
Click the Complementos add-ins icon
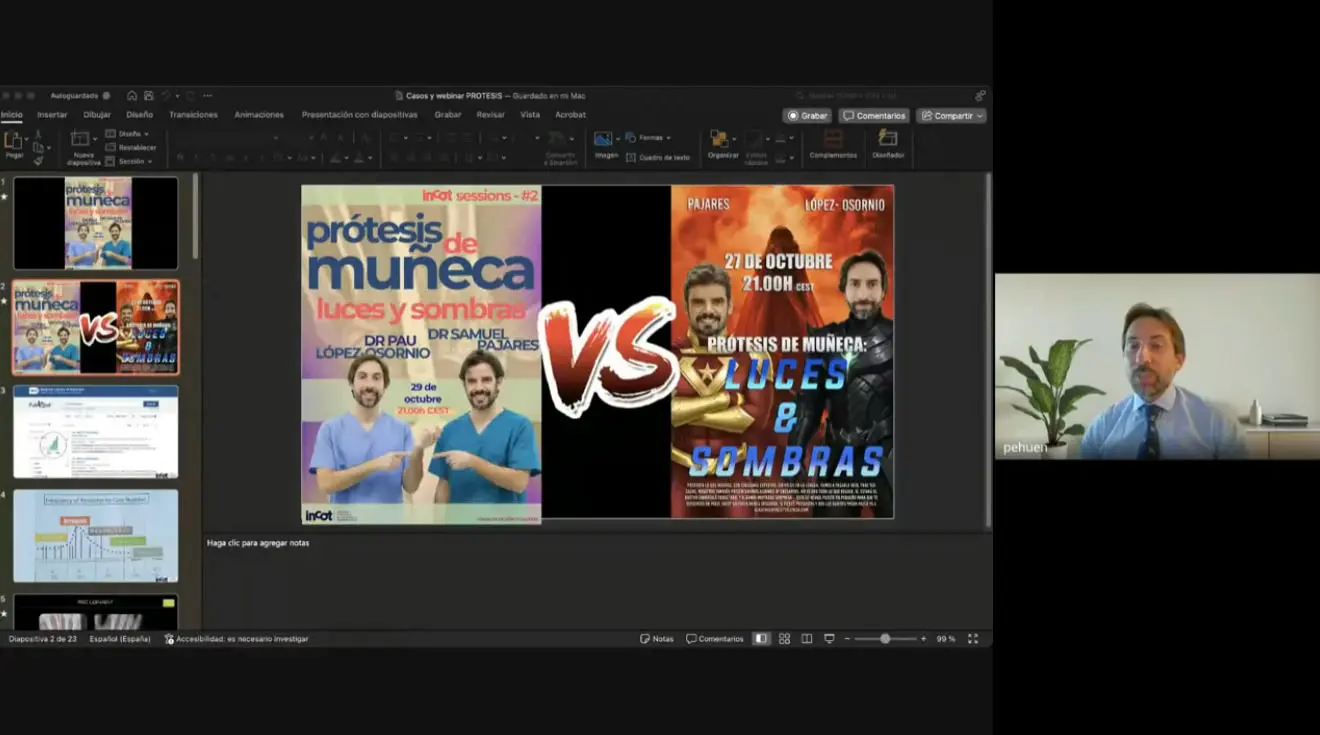[833, 140]
